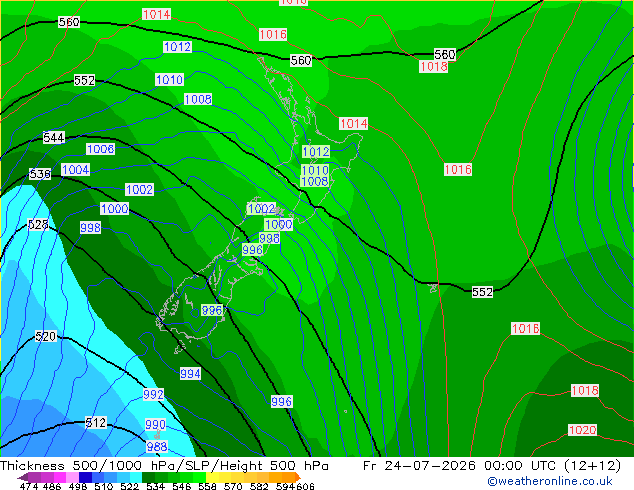Click the blue 992 isobar label

154,394
